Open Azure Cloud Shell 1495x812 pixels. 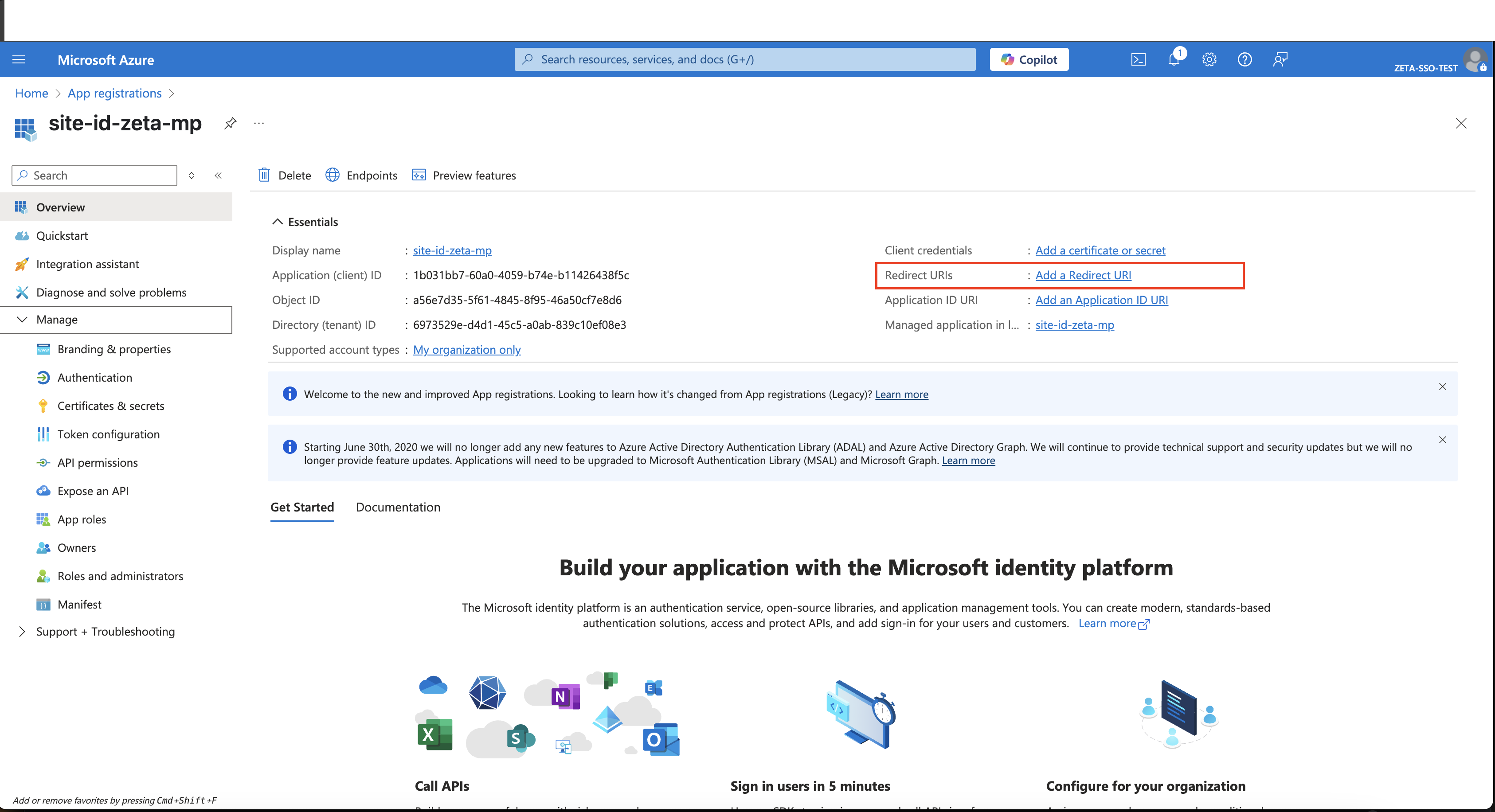coord(1139,59)
